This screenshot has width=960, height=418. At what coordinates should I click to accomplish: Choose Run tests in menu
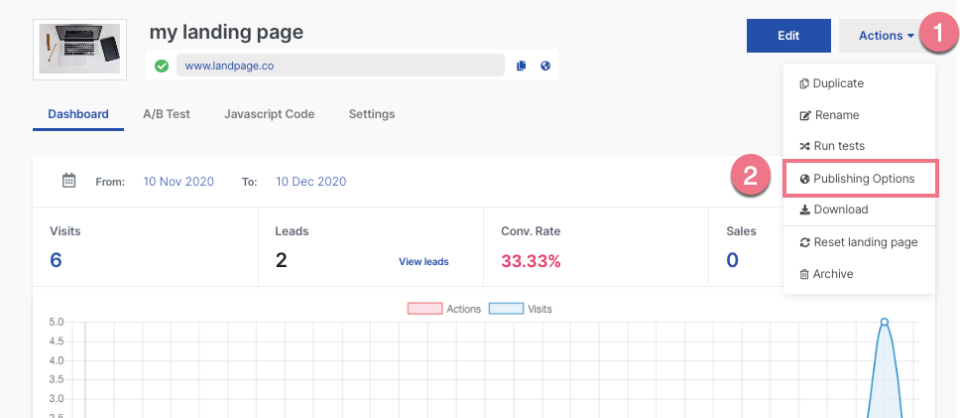click(838, 146)
